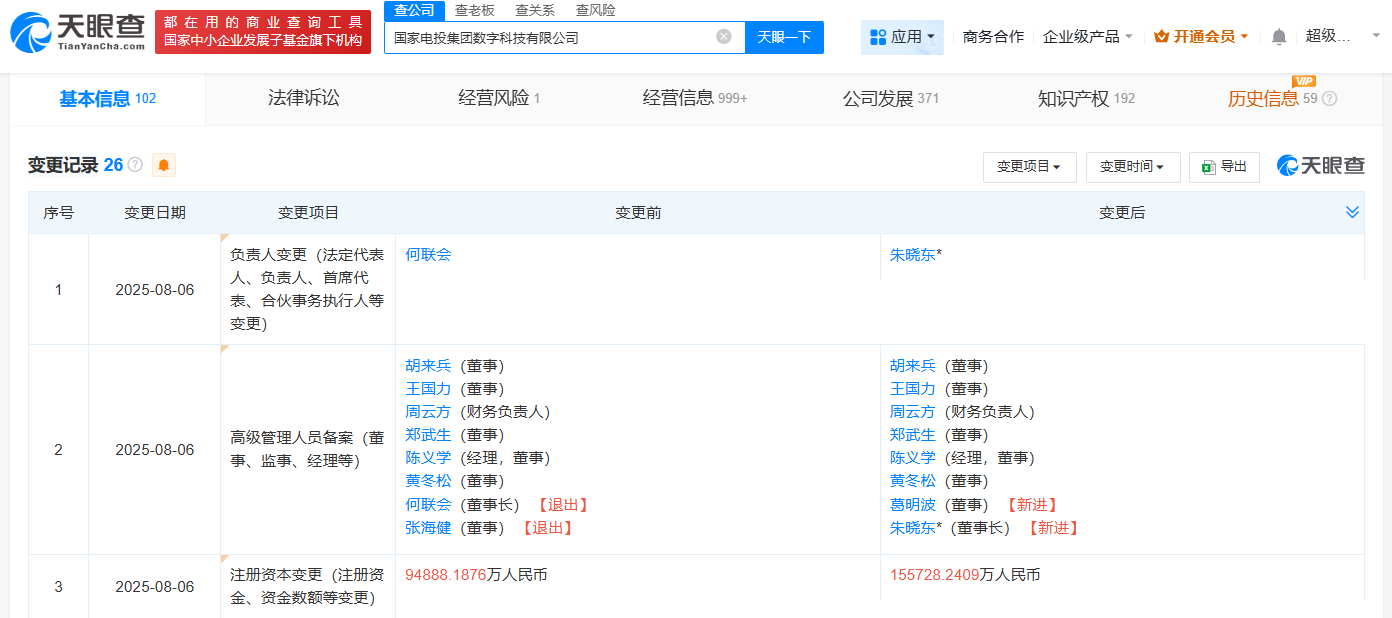
Task: Open 何联会 person profile link
Action: tap(429, 254)
